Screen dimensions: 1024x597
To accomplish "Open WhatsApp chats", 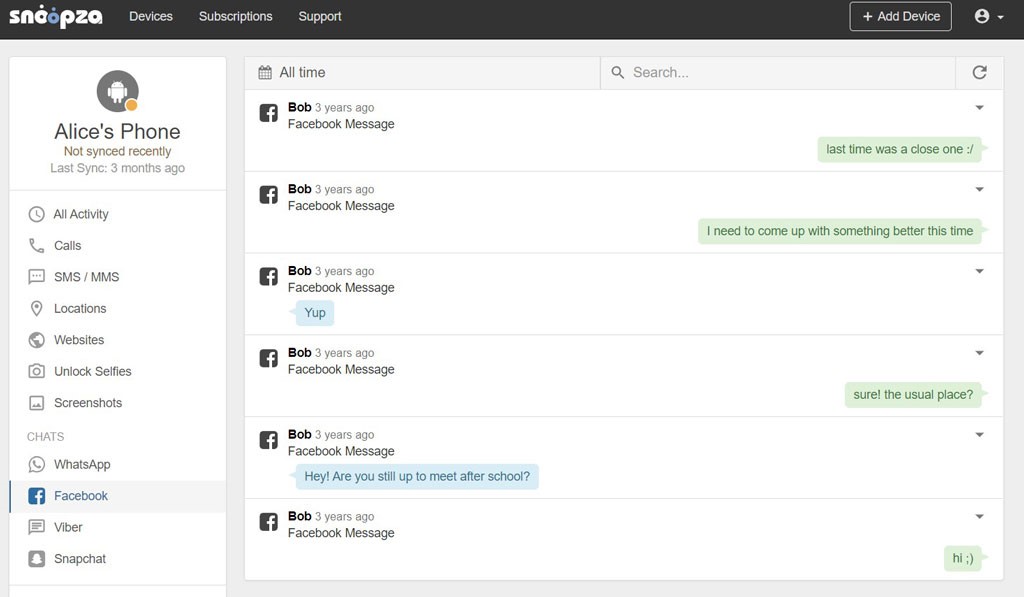I will pos(81,464).
